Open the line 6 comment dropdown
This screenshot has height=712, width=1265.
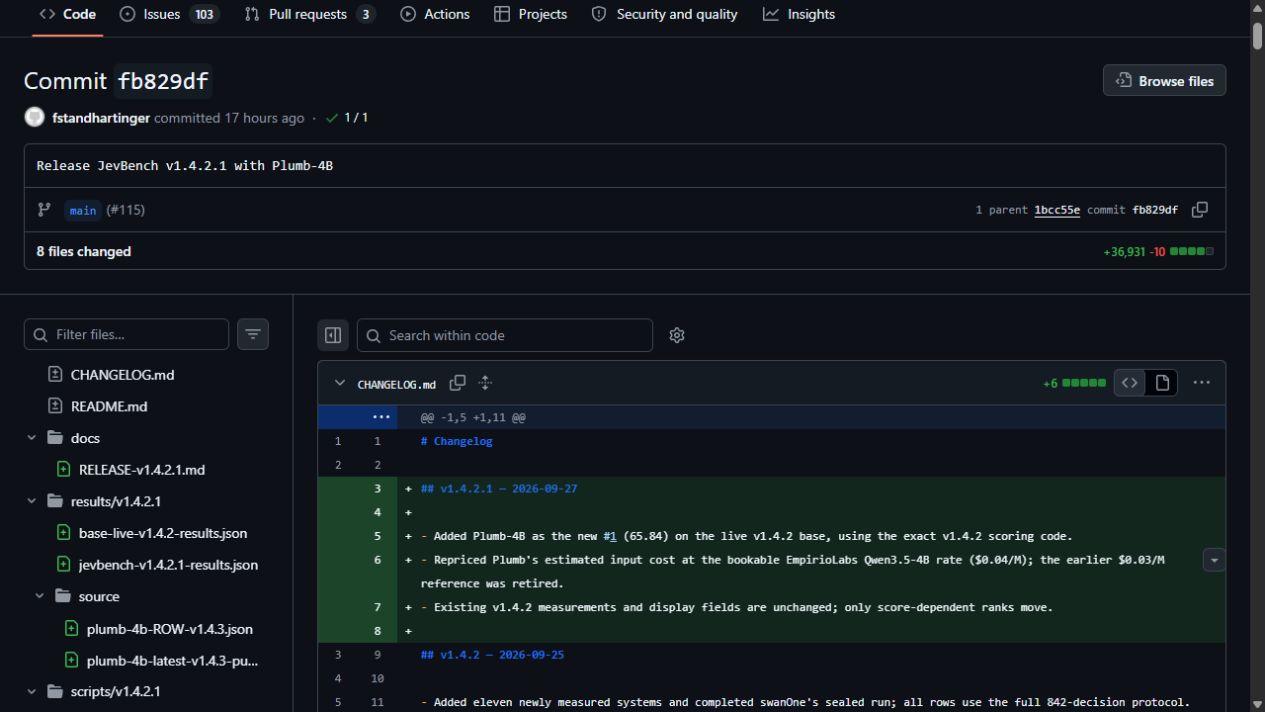click(1215, 560)
